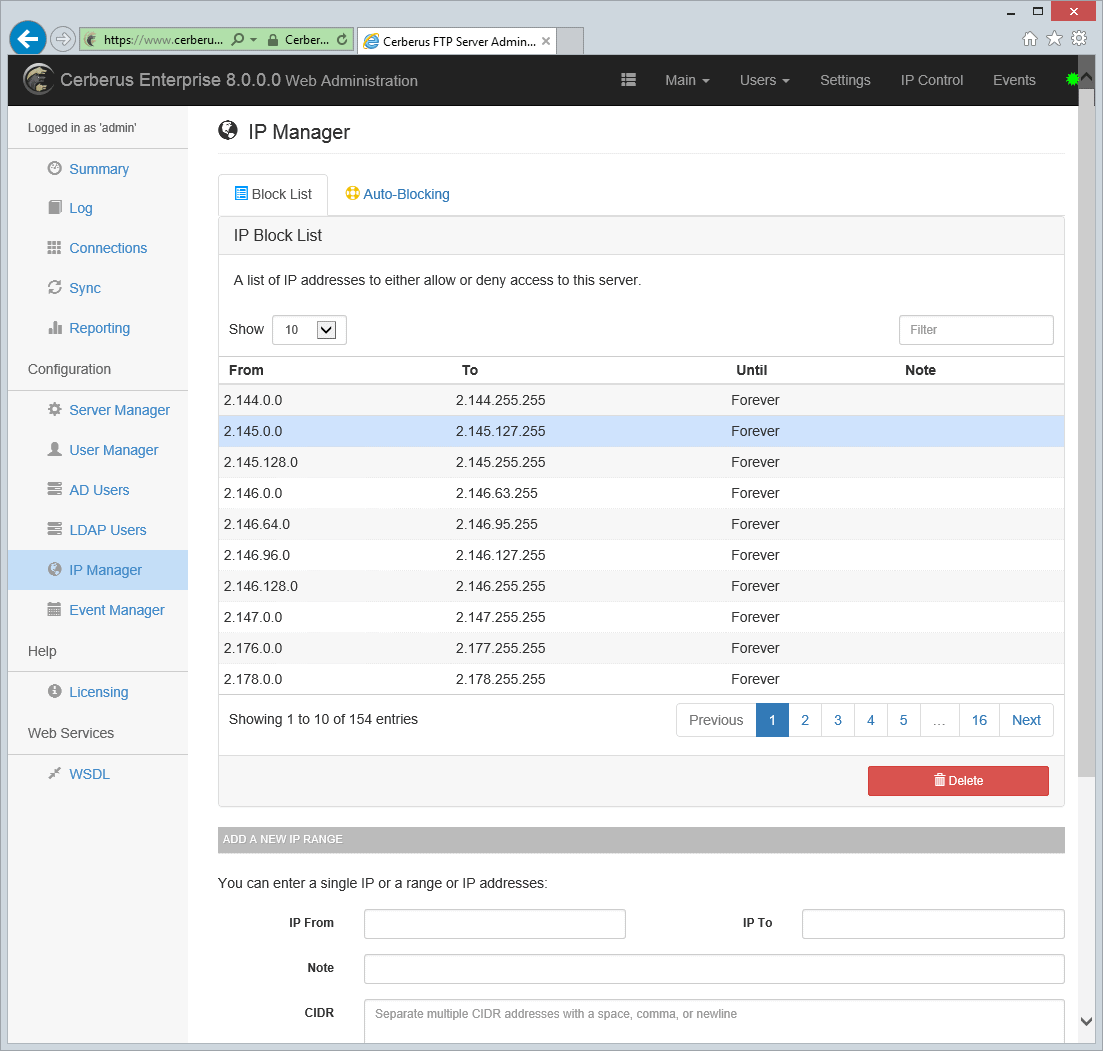Open Settings in top navbar

(845, 80)
